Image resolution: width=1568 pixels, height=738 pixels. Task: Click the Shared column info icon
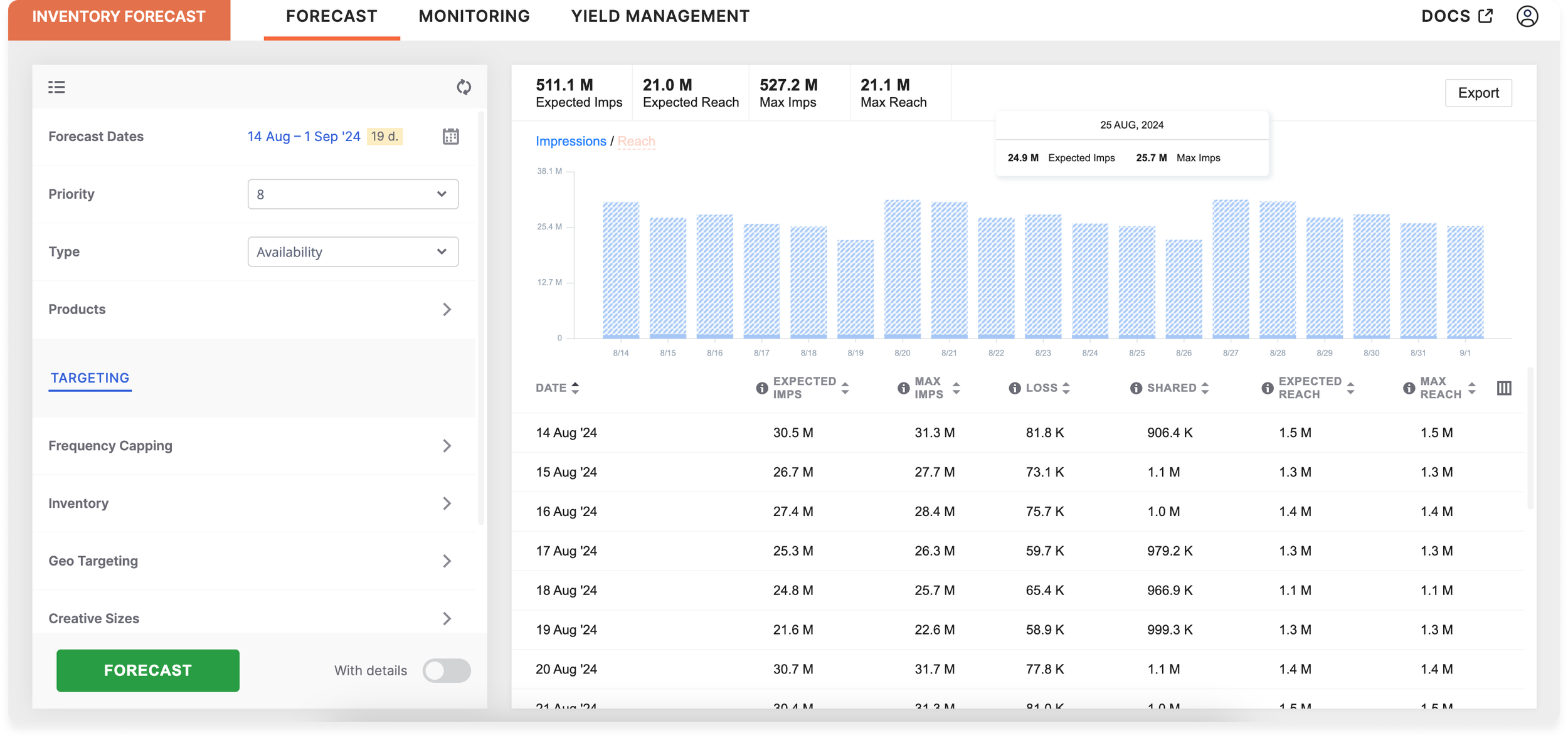pos(1136,388)
